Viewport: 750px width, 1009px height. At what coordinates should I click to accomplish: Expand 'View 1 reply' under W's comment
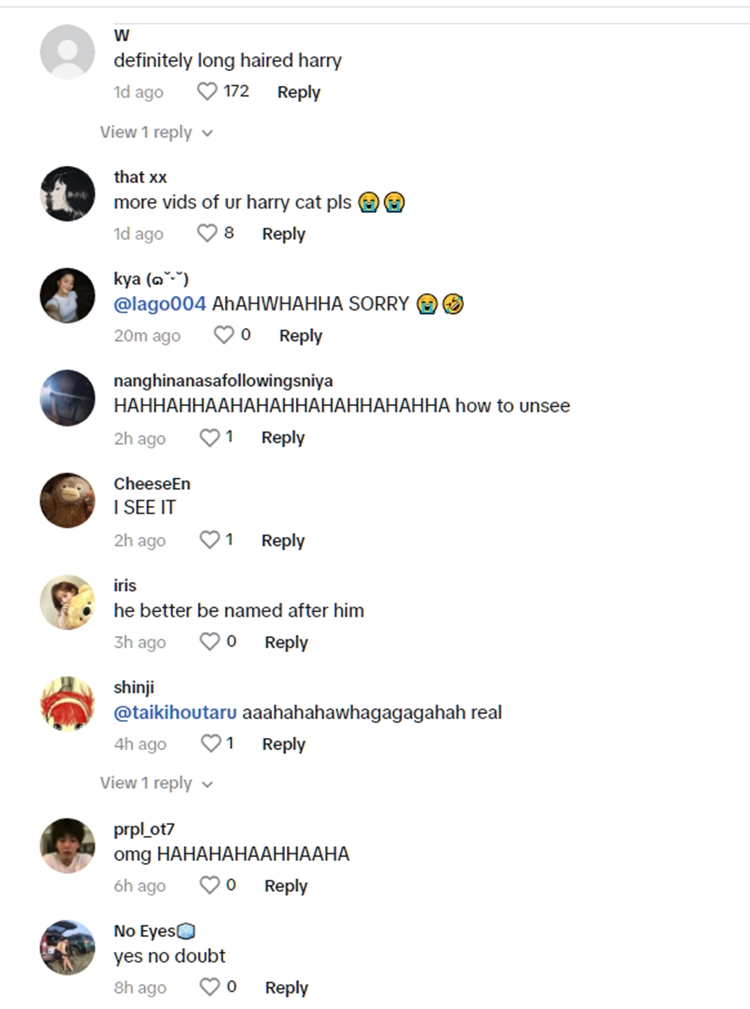click(x=156, y=132)
